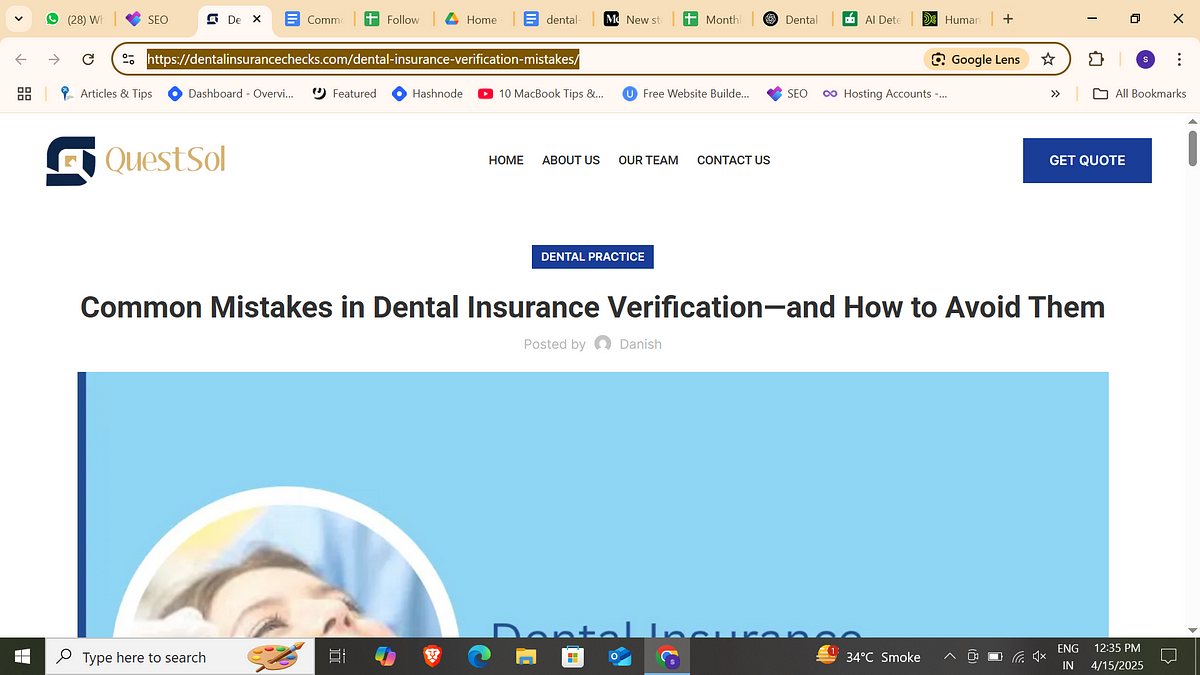
Task: Open the All Bookmarks folder
Action: click(x=1139, y=93)
